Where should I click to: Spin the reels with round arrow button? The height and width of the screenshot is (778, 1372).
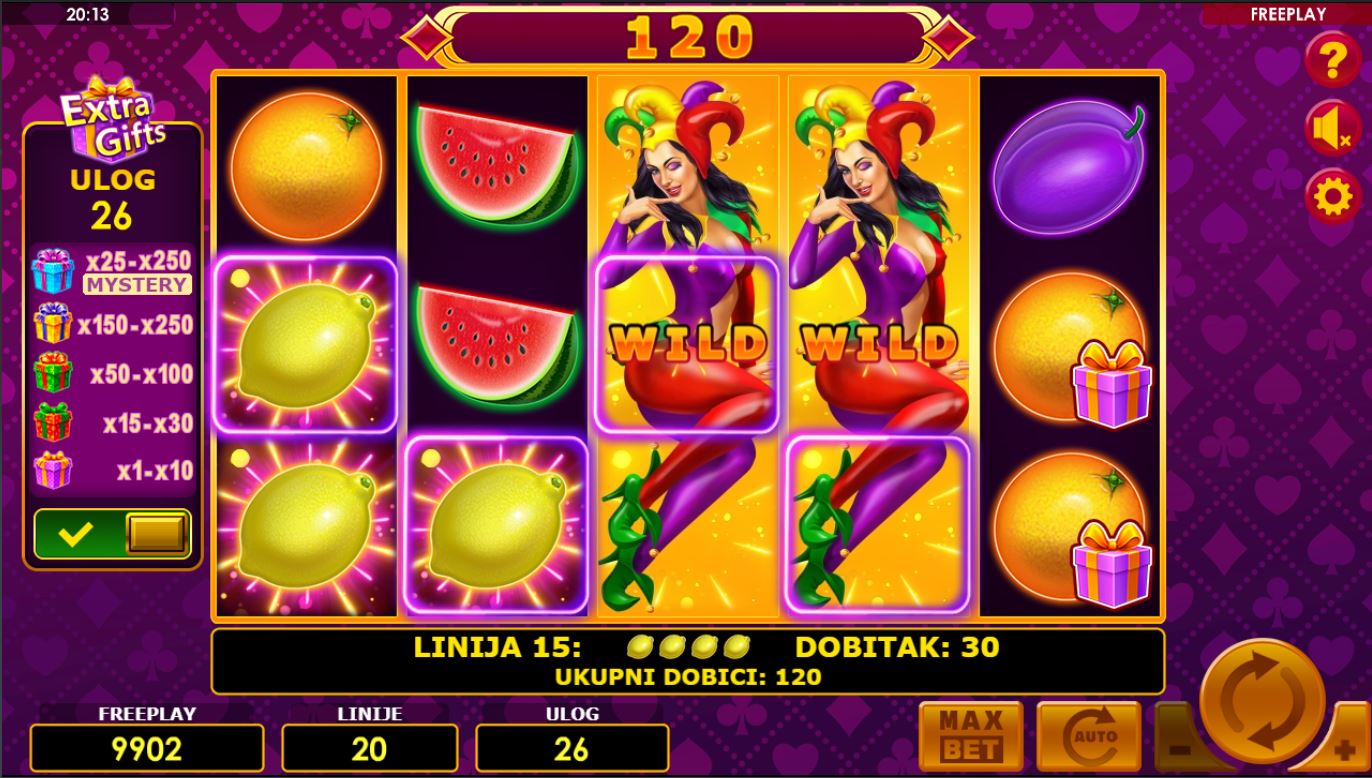[1262, 702]
